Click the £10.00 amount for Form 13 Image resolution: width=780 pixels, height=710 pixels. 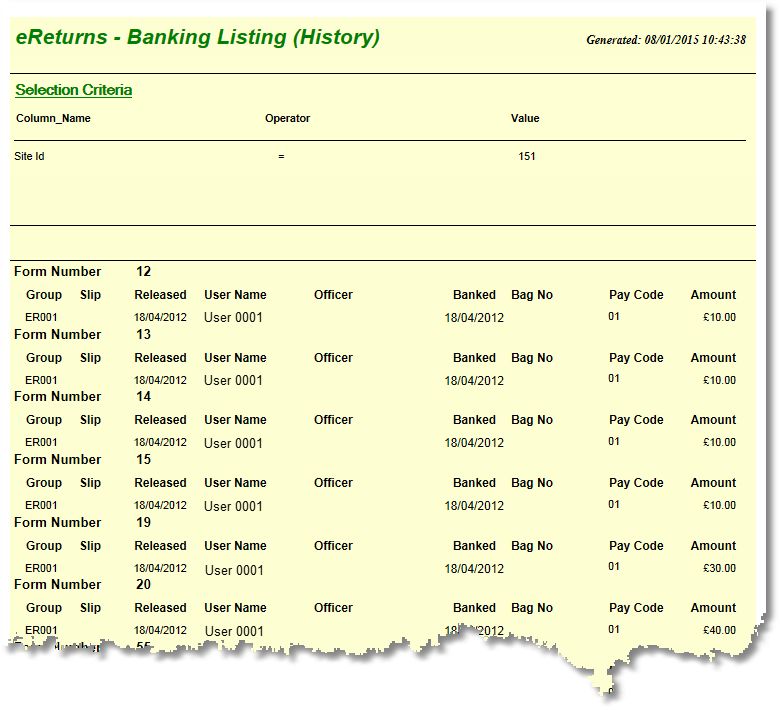tap(719, 381)
